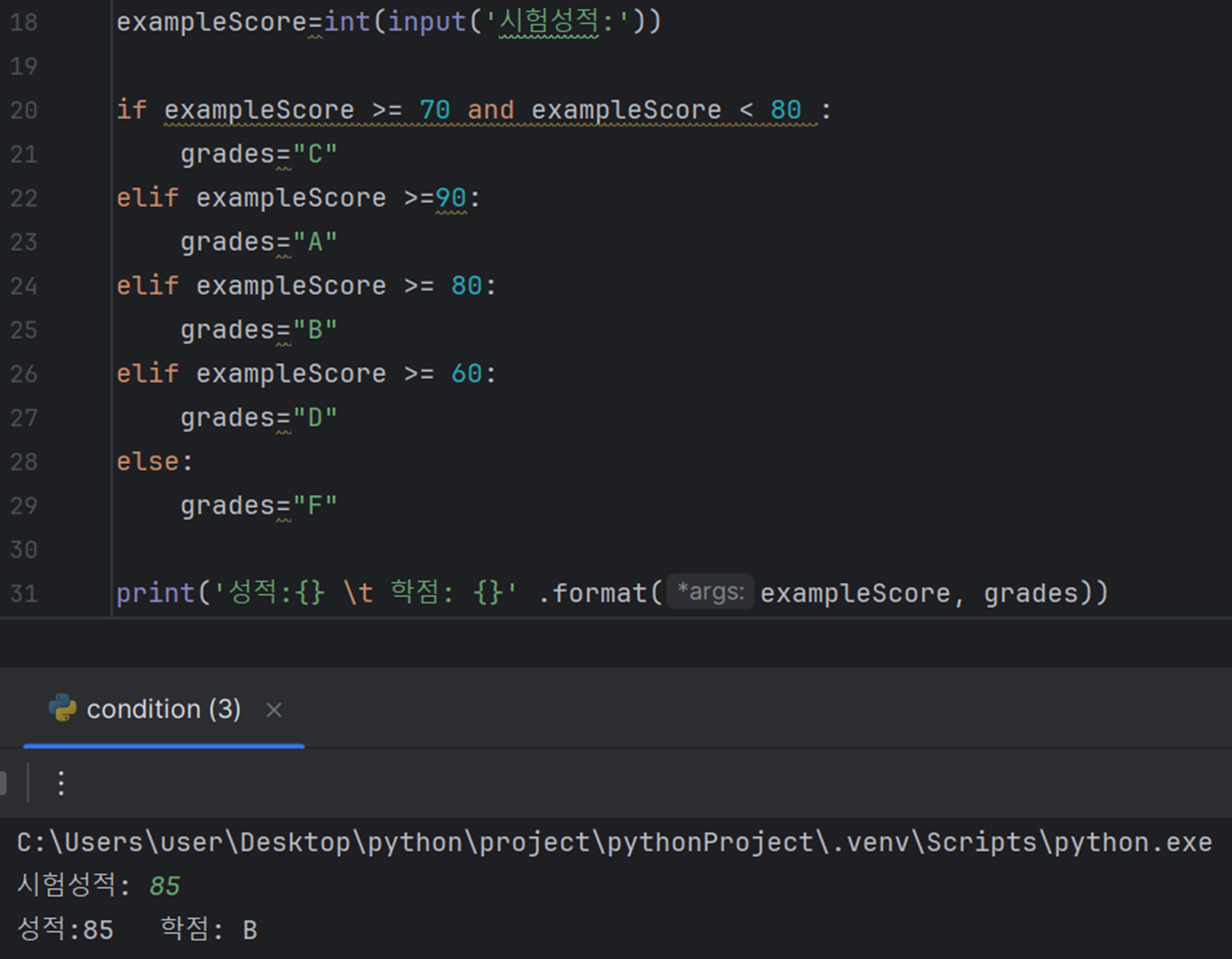This screenshot has width=1232, height=959.
Task: Close the condition (3) run tab
Action: [x=273, y=709]
